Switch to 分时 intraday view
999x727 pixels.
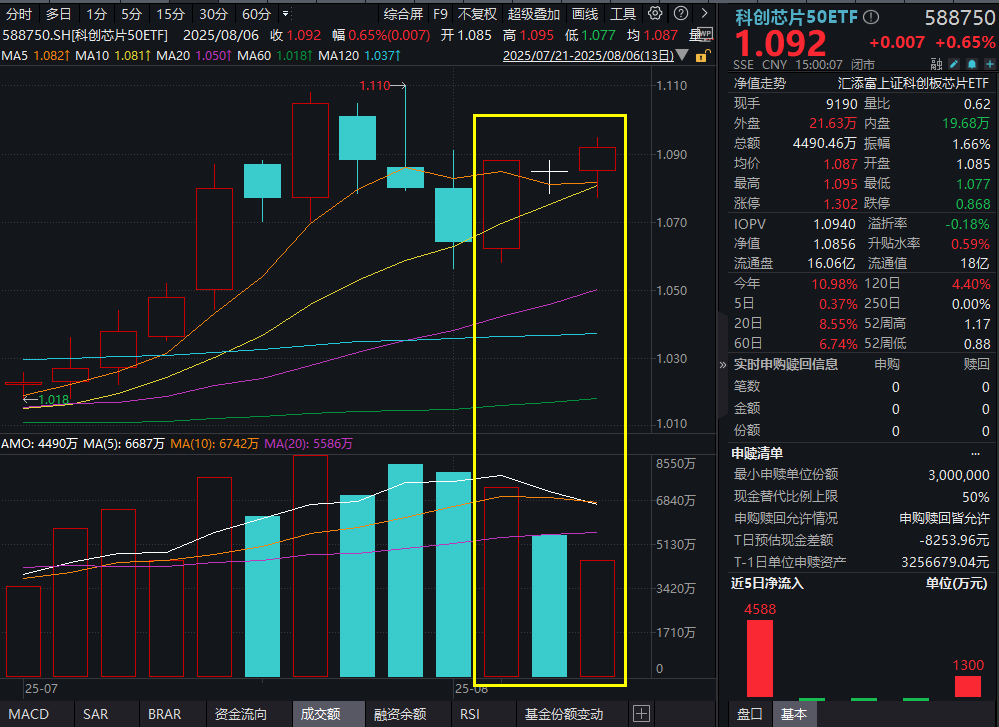click(x=17, y=13)
